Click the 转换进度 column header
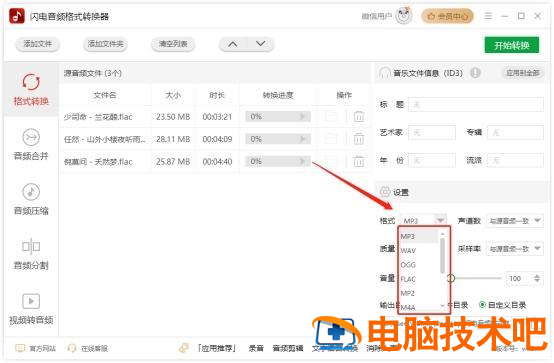The width and height of the screenshot is (554, 363). pyautogui.click(x=278, y=95)
